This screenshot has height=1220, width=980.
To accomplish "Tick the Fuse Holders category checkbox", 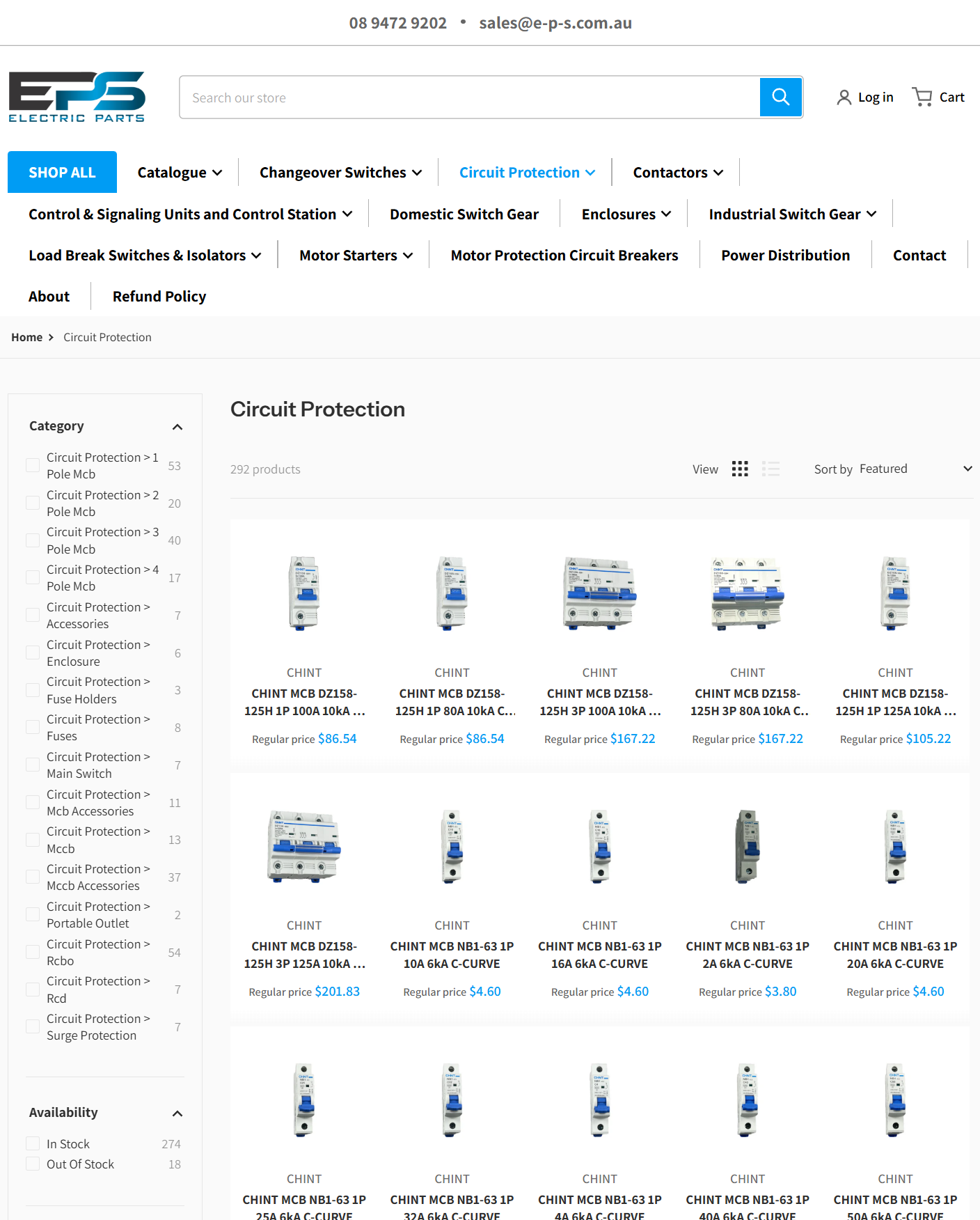I will [x=33, y=690].
